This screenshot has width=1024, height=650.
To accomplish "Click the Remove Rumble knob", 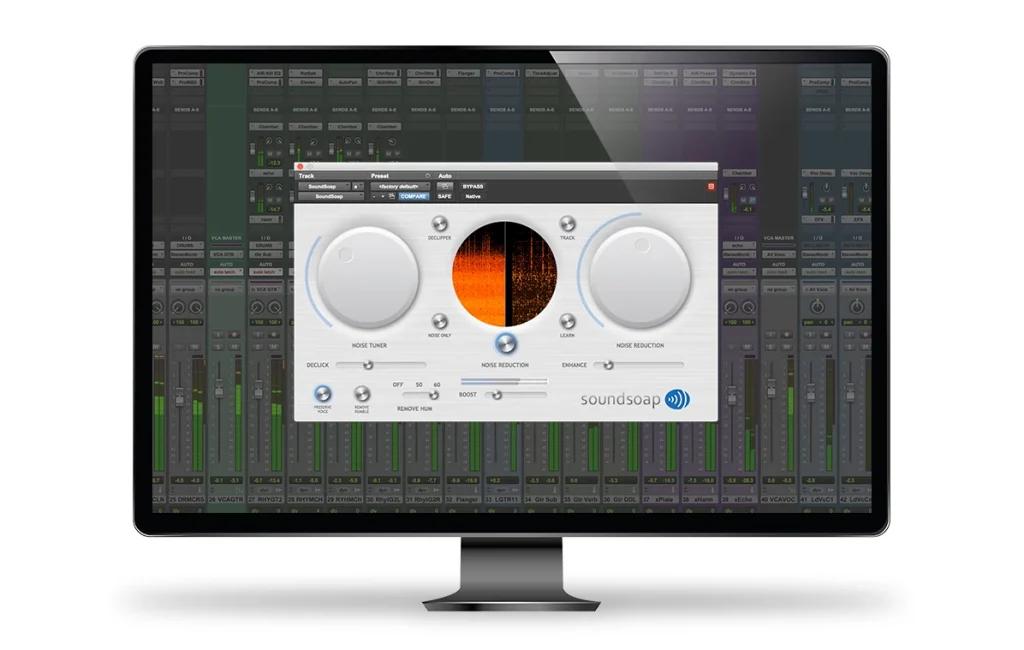I will pos(361,393).
